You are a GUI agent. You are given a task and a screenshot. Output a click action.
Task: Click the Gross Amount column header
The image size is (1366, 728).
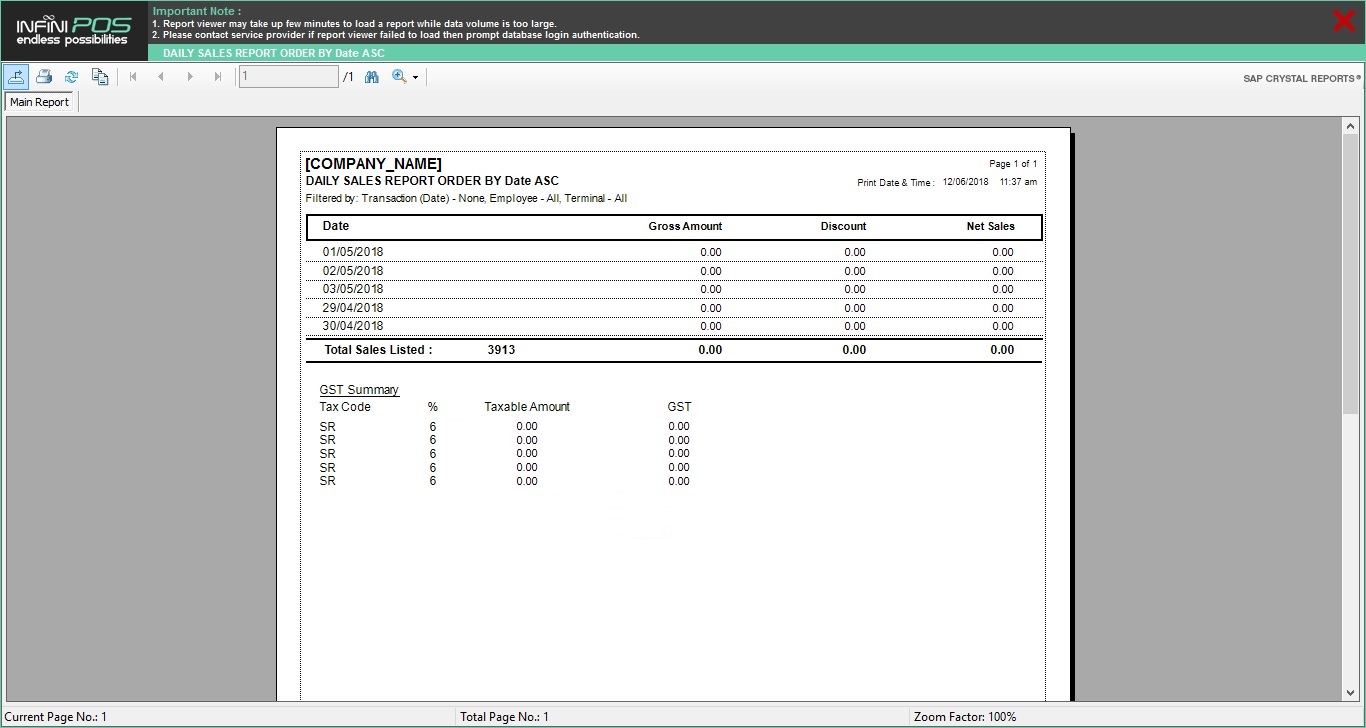pyautogui.click(x=685, y=227)
